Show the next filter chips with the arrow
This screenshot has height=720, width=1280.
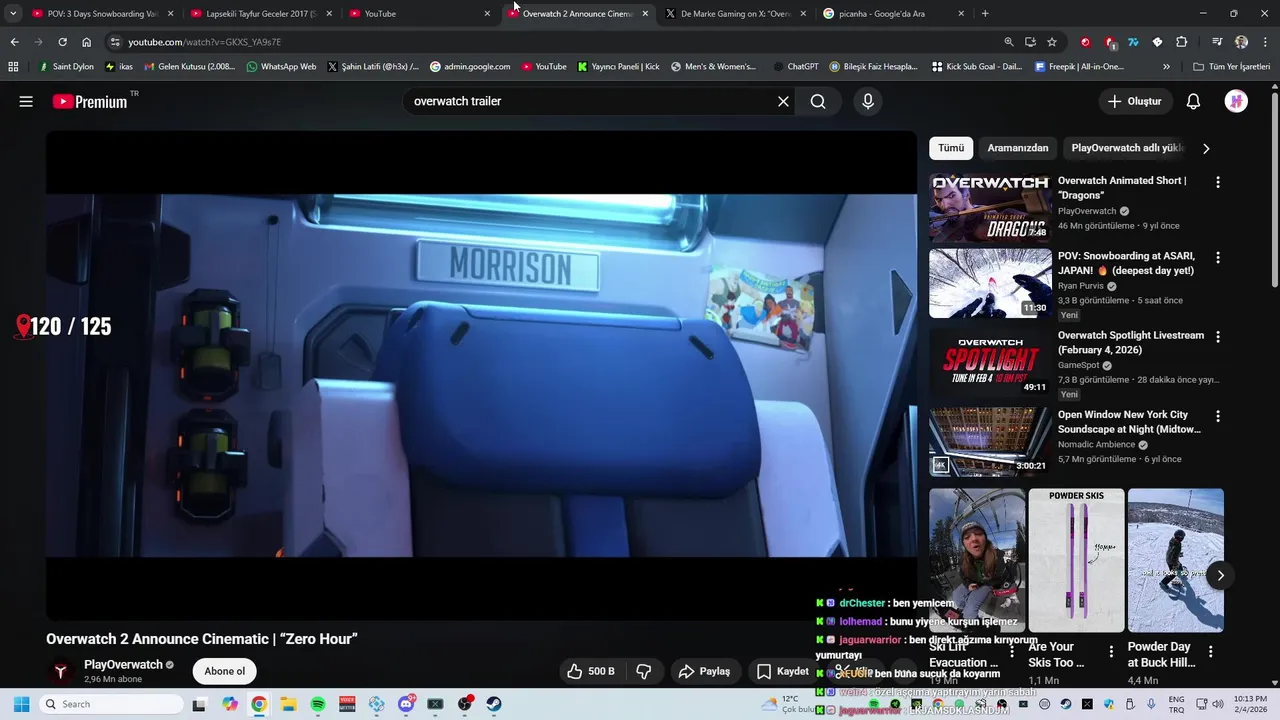pyautogui.click(x=1206, y=148)
